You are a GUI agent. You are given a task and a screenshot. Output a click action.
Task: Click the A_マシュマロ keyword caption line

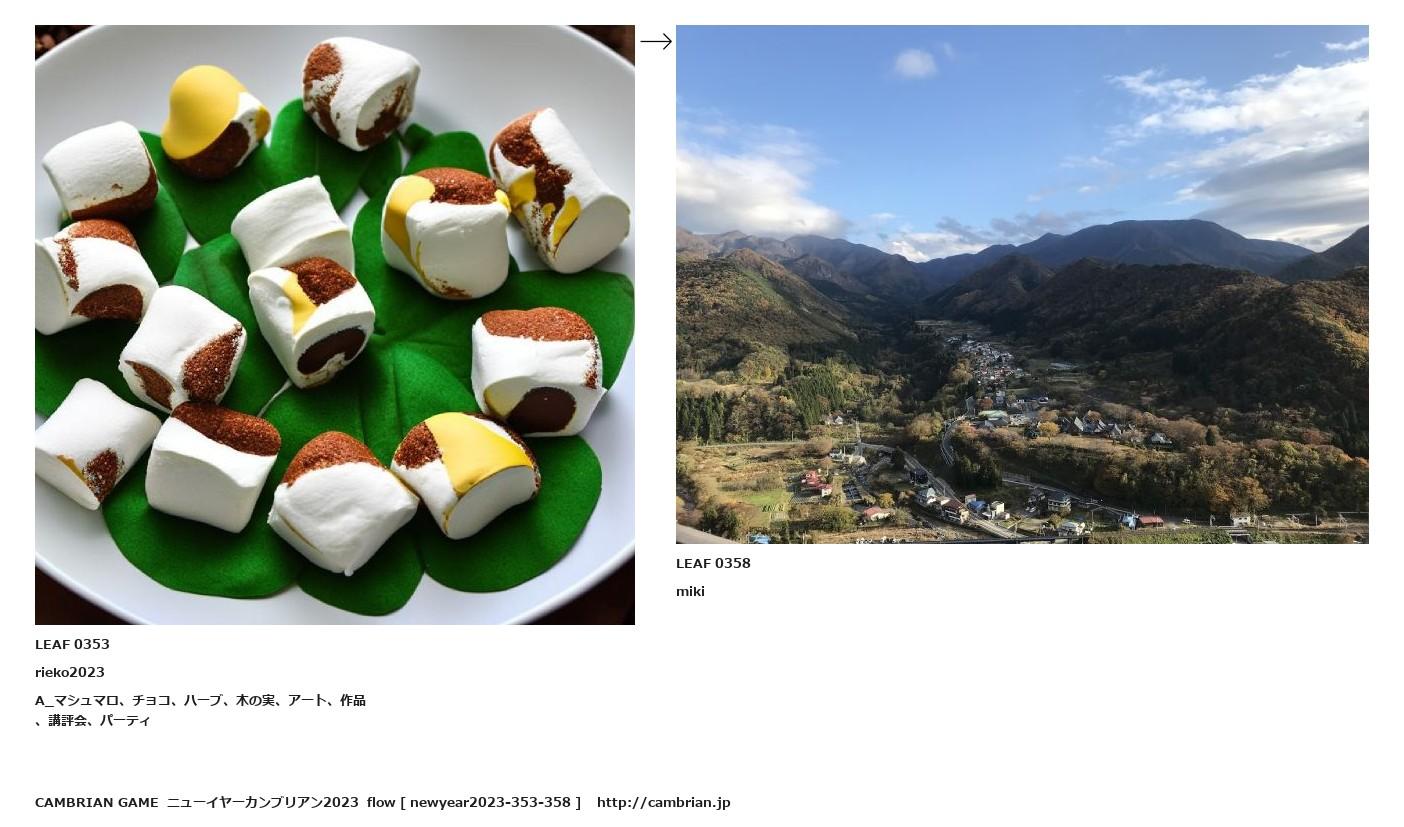200,700
